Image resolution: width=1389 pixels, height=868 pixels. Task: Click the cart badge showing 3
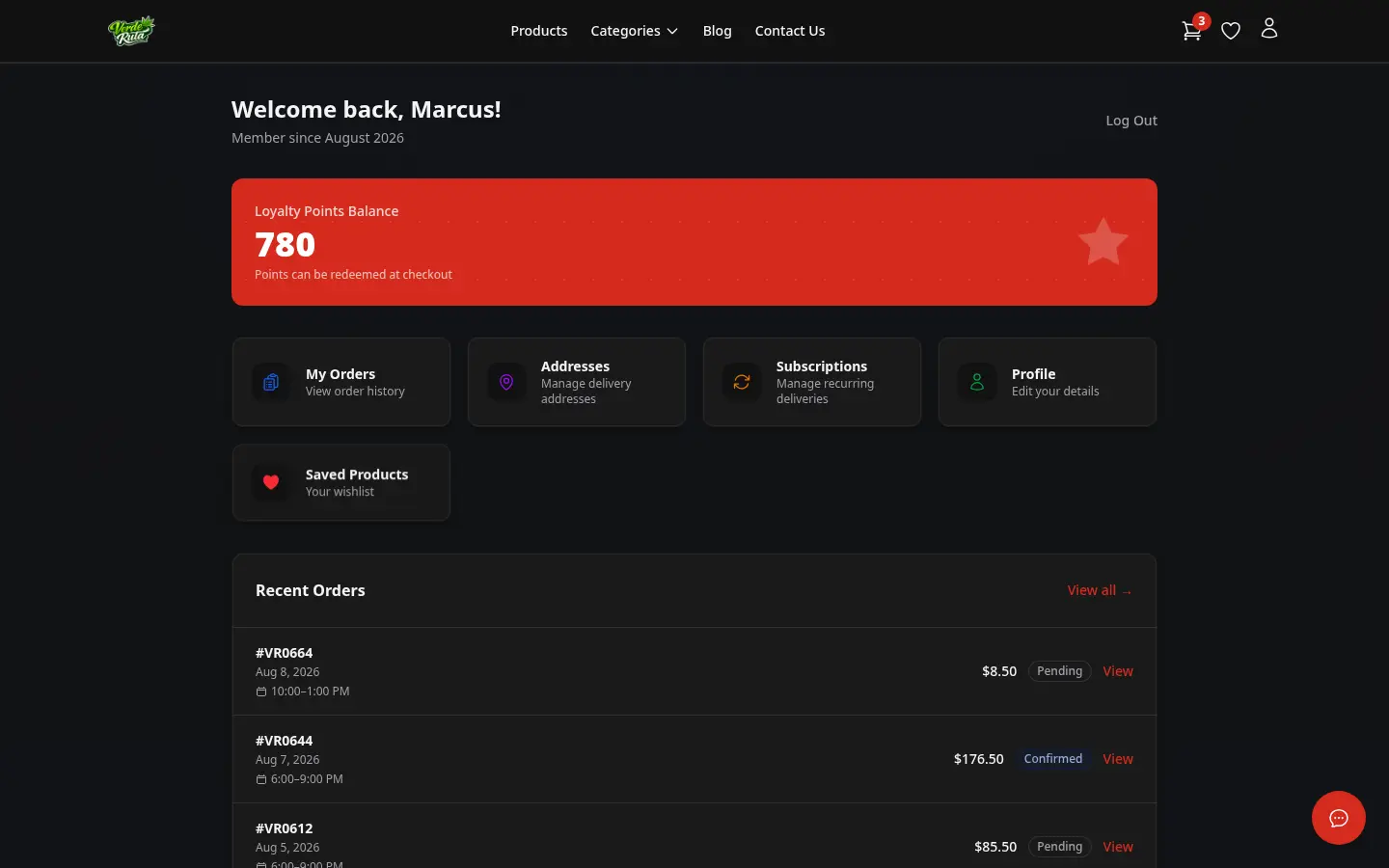pyautogui.click(x=1202, y=20)
